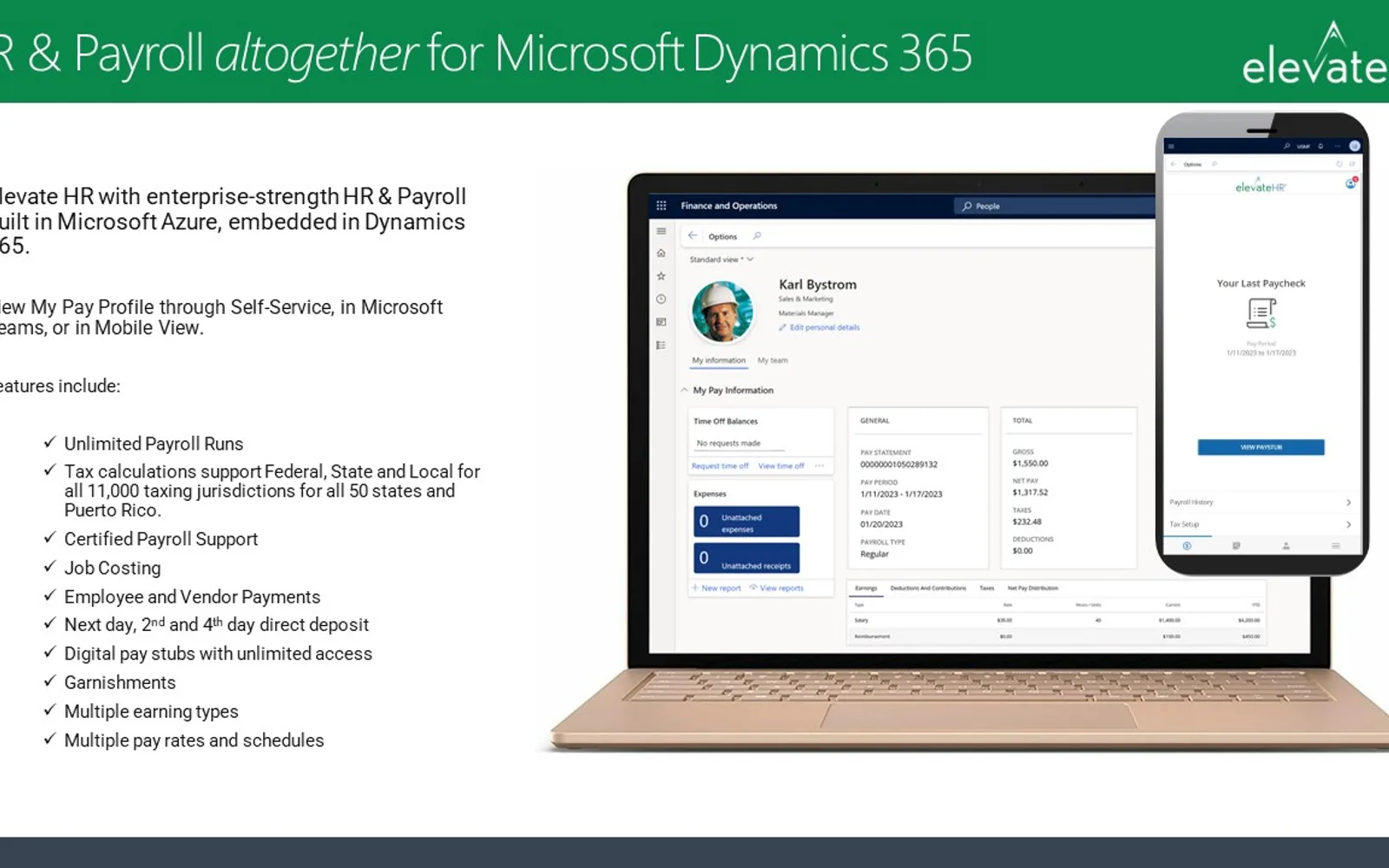The width and height of the screenshot is (1389, 868).
Task: Click the People search box
Action: pos(1054,207)
